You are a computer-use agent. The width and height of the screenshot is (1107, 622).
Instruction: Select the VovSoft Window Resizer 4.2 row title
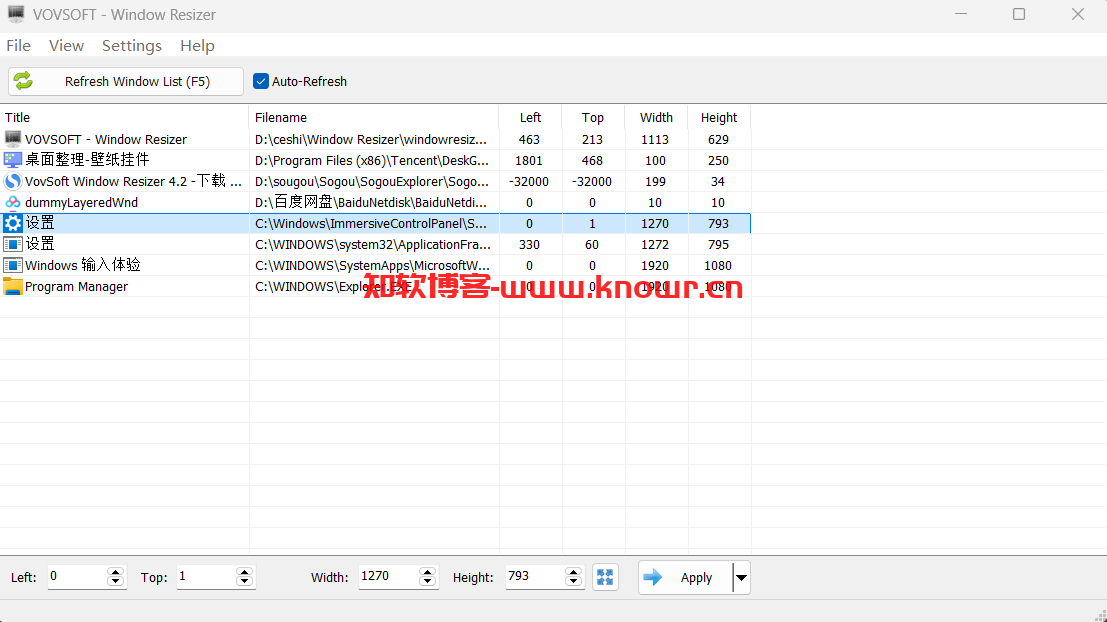tap(133, 181)
